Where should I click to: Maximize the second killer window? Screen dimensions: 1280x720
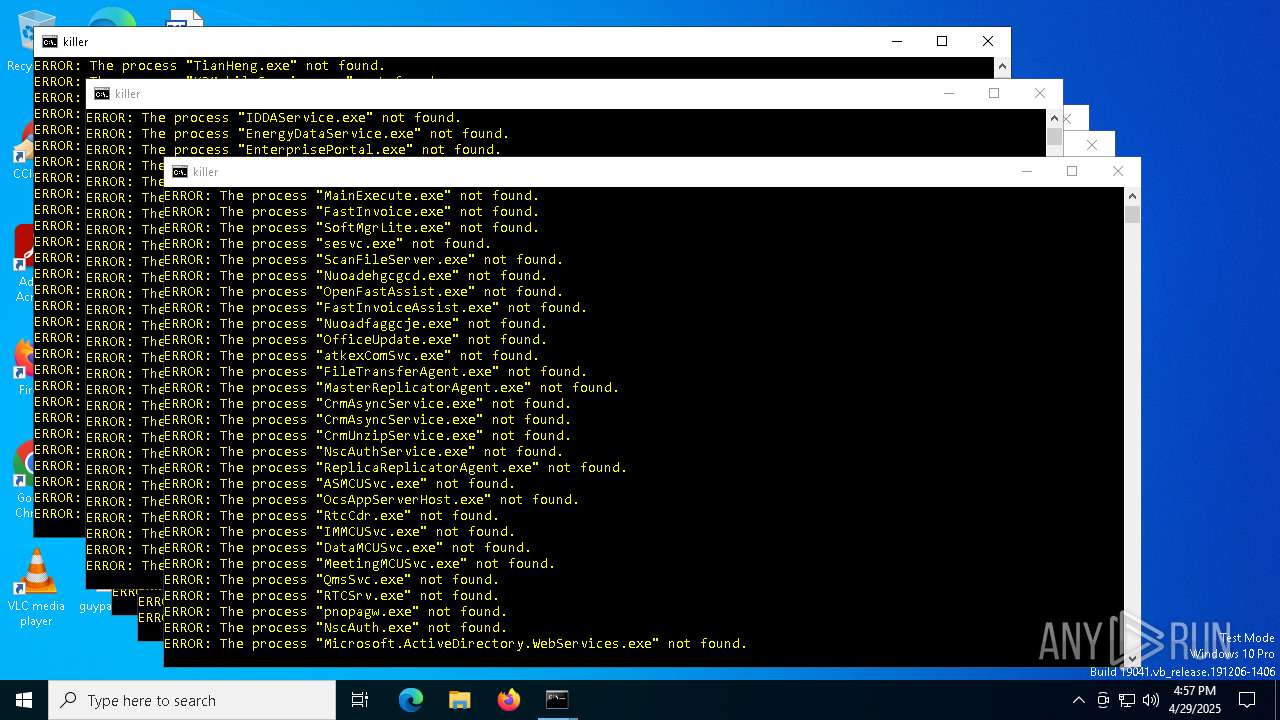994,93
